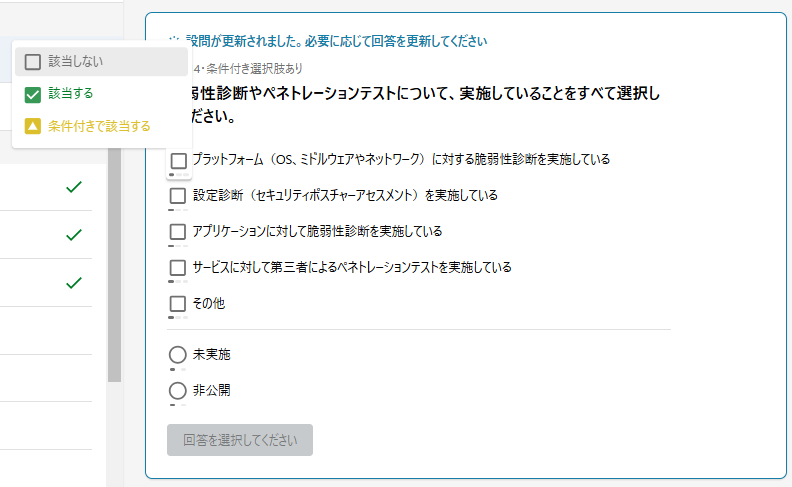Check プラットフォーム脆弱性診断 option
The height and width of the screenshot is (487, 792).
(178, 161)
